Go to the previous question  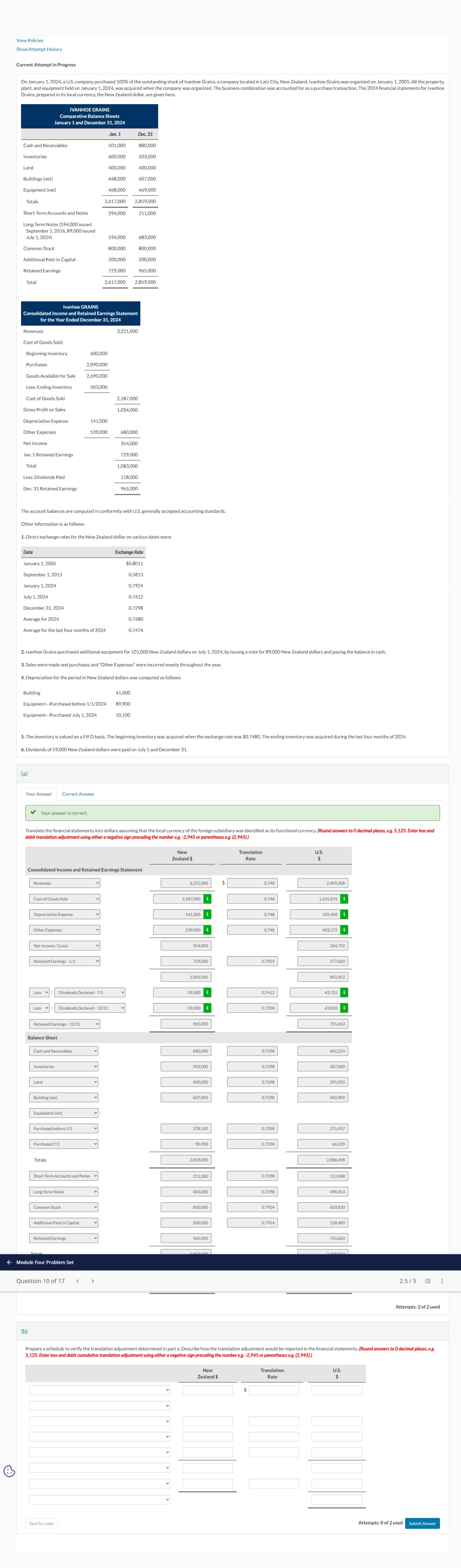click(77, 1281)
